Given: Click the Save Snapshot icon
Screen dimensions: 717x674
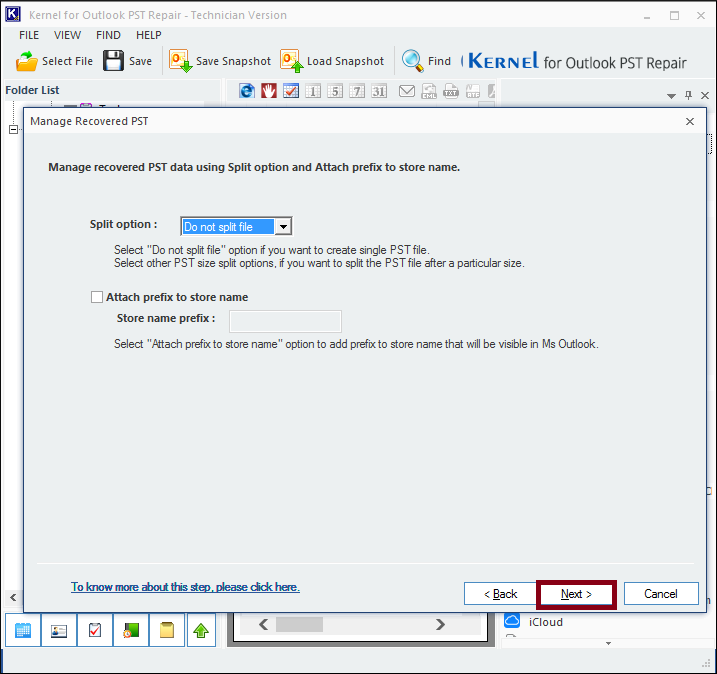Looking at the screenshot, I should (180, 61).
